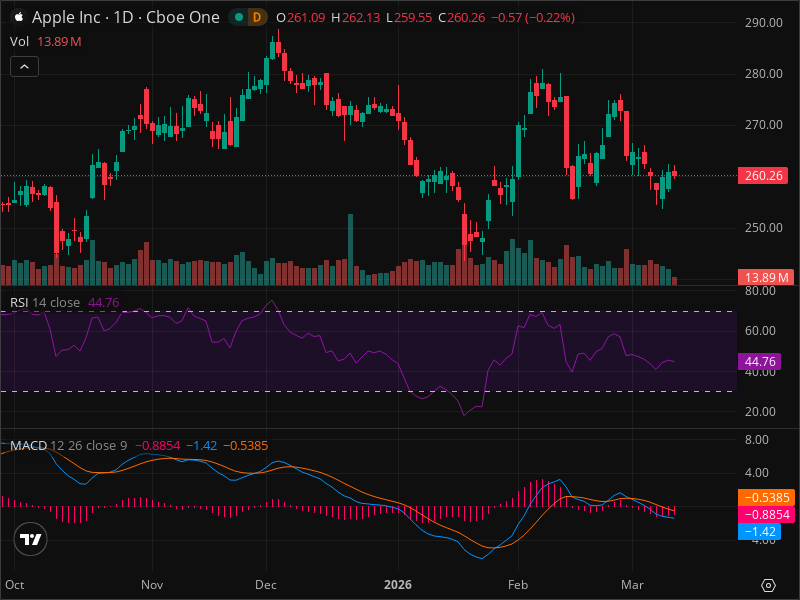Click the 290.00 price scale label

tap(763, 22)
